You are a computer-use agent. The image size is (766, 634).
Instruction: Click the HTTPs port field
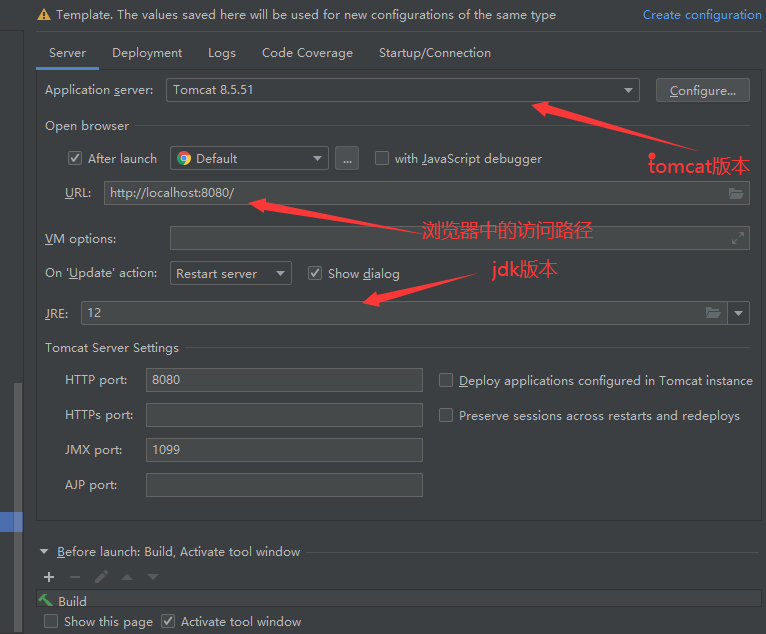click(284, 415)
